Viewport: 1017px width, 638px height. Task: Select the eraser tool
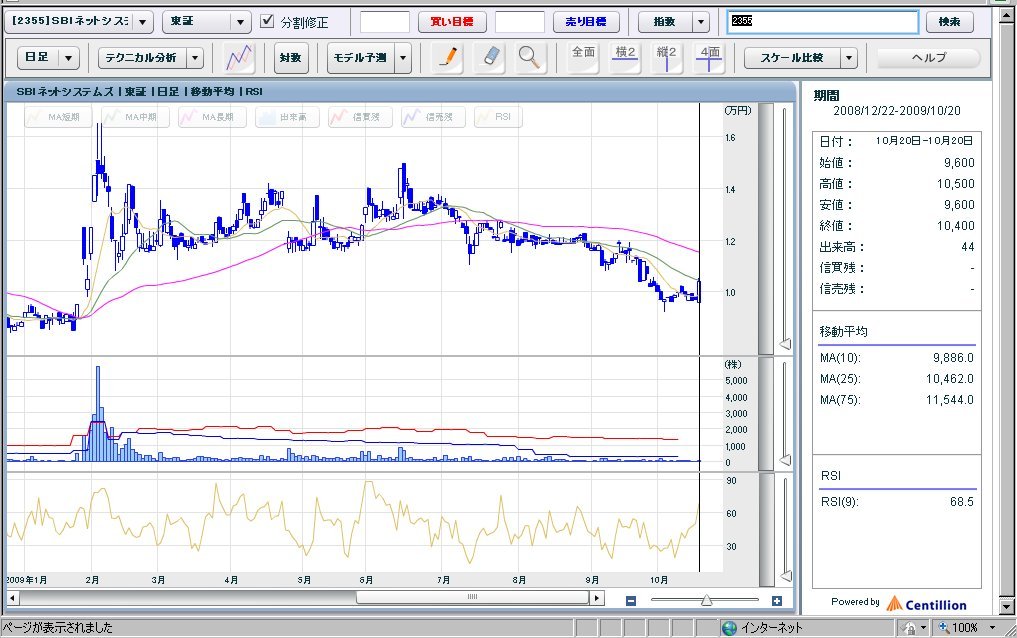(x=490, y=58)
